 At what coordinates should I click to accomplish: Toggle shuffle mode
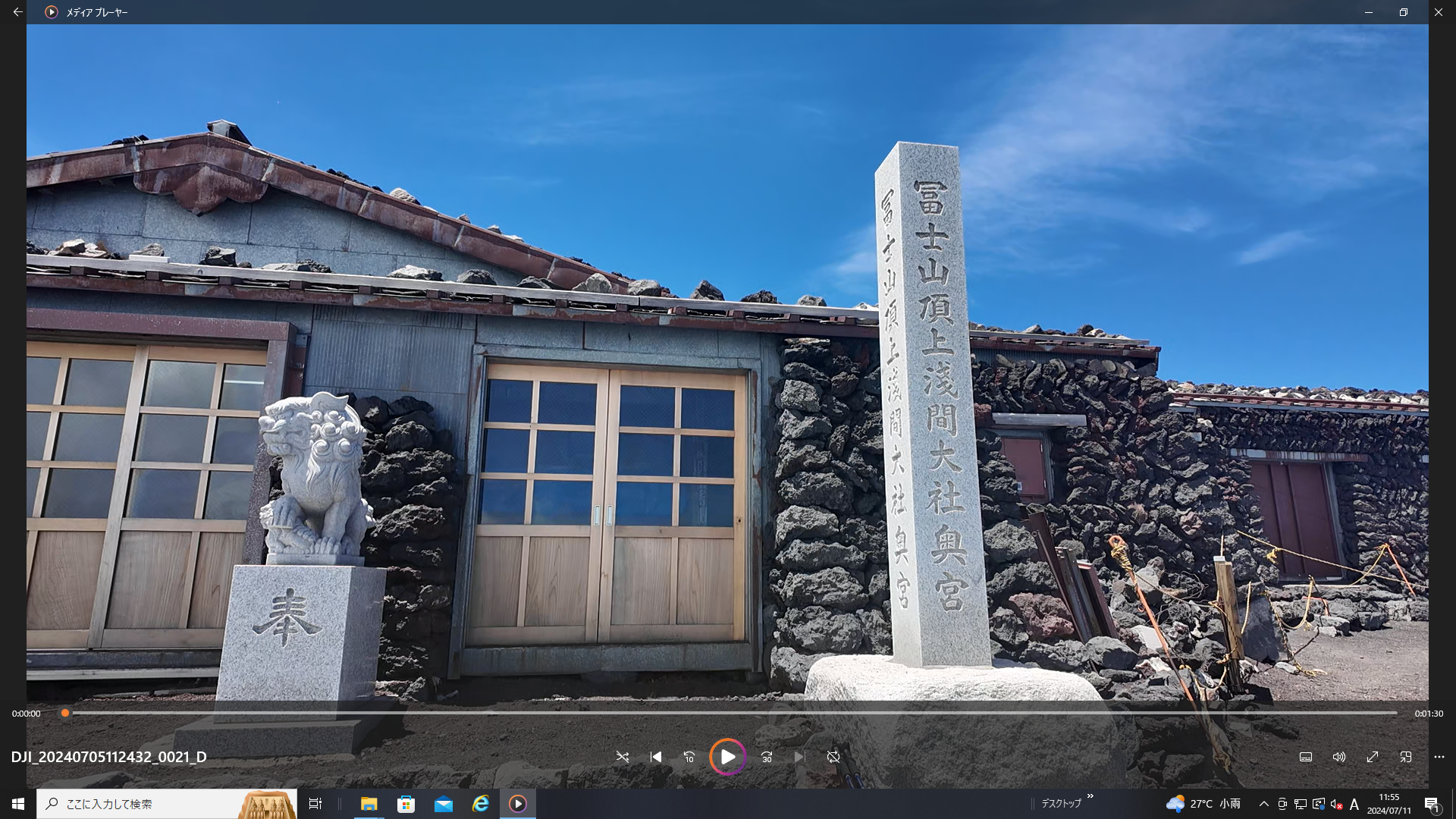(x=623, y=757)
